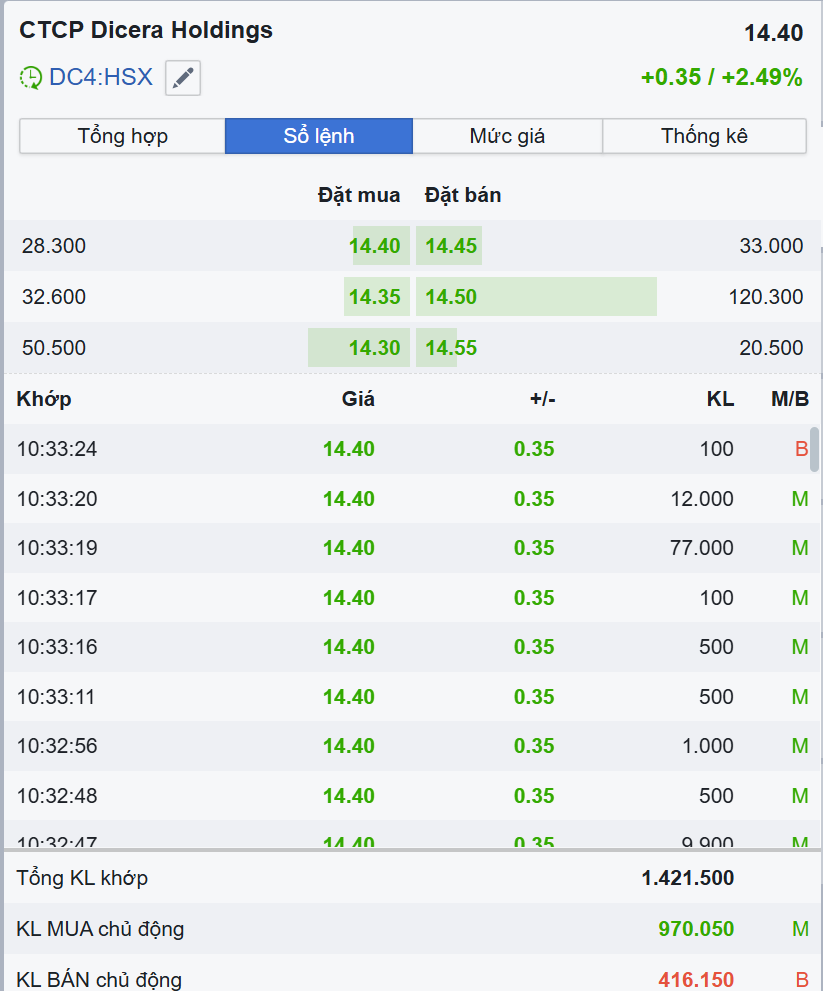This screenshot has height=991, width=823.
Task: Select the Sổ lệnh tab
Action: coord(319,136)
